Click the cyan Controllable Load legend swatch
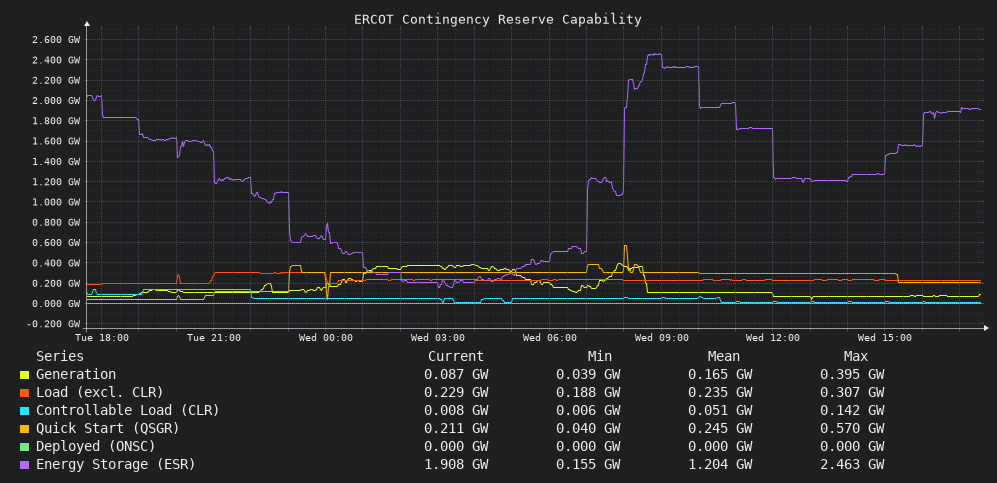 click(24, 411)
